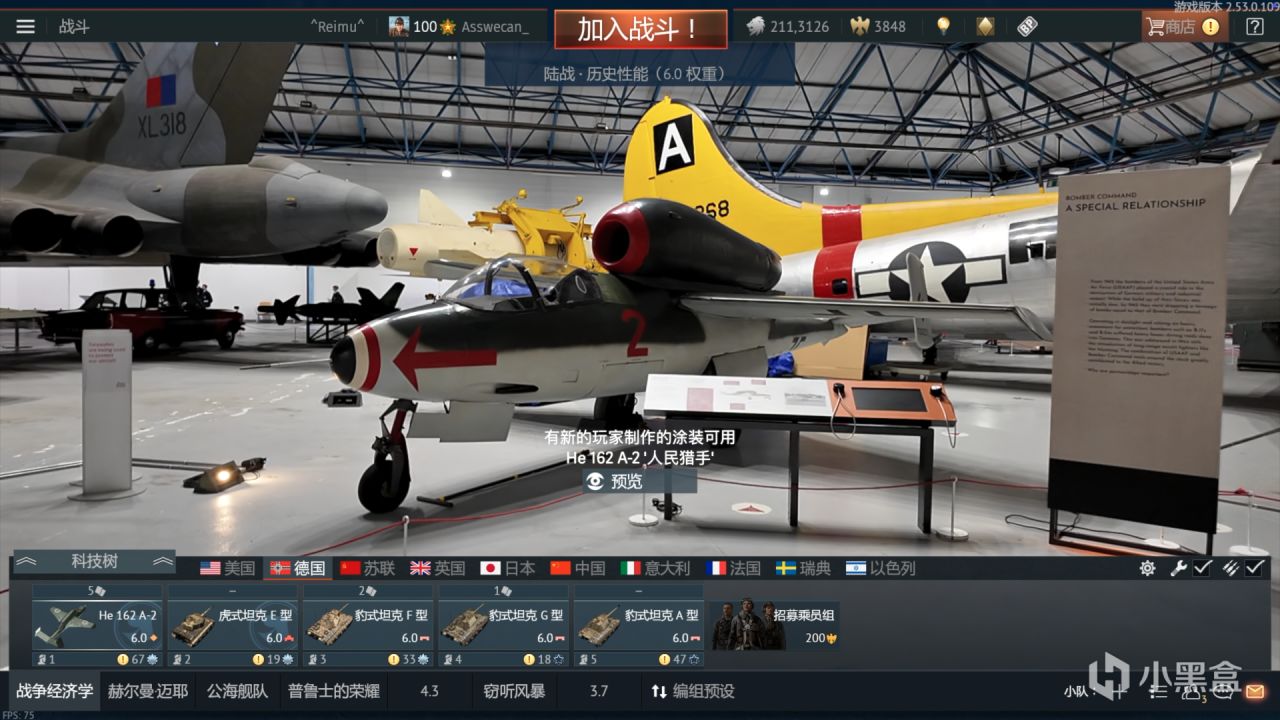Switch to the 意大利 nation tab
This screenshot has height=720, width=1280.
(x=655, y=568)
